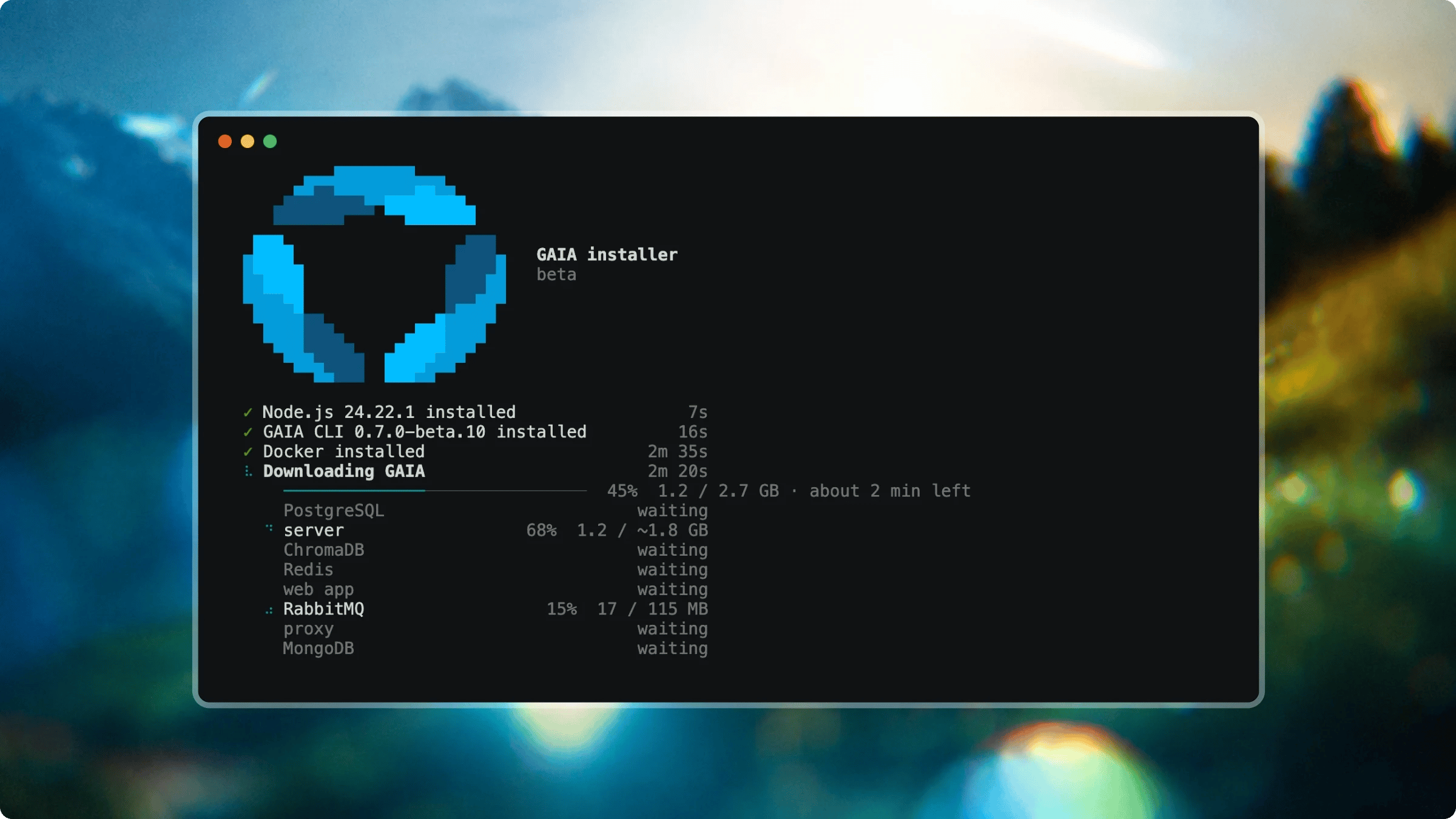Click the spinner next to RabbitMQ
The height and width of the screenshot is (819, 1456).
pyautogui.click(x=269, y=611)
